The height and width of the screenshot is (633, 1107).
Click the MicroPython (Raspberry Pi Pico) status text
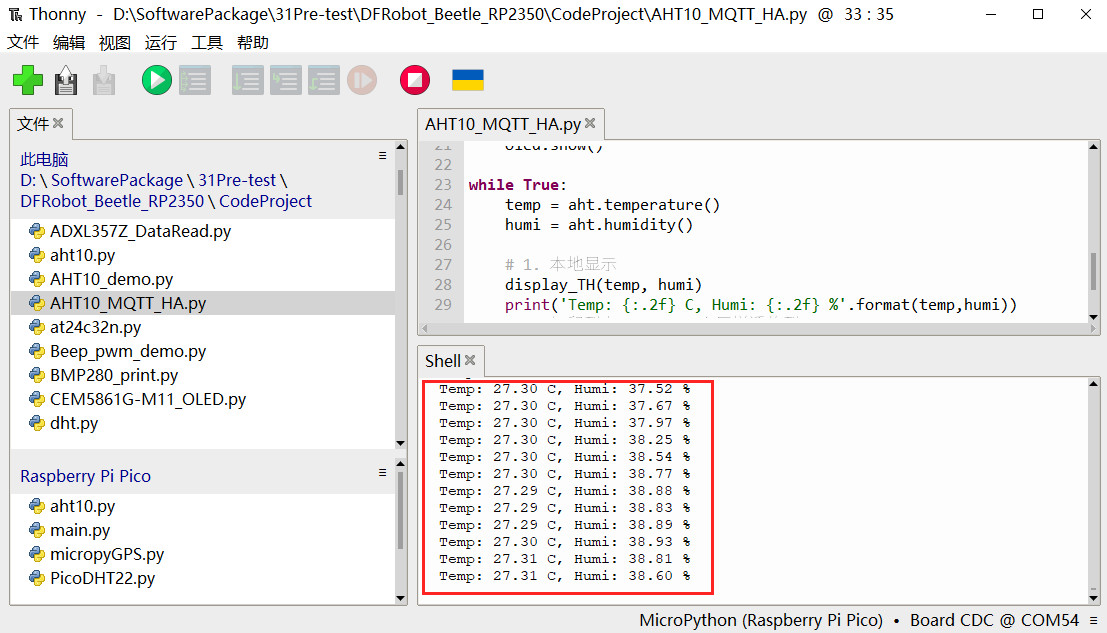[x=761, y=620]
